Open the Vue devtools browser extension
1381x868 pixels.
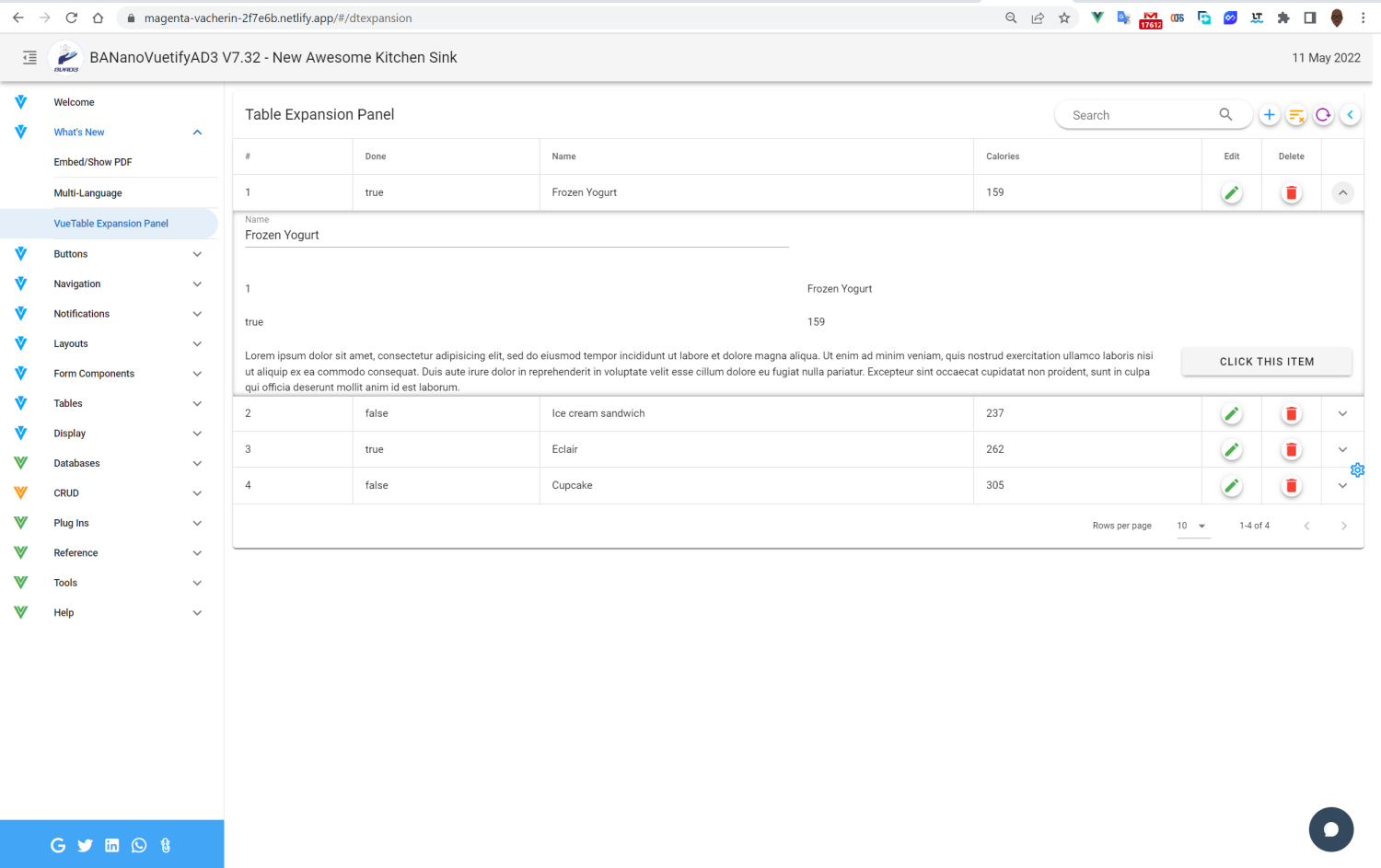click(x=1097, y=17)
